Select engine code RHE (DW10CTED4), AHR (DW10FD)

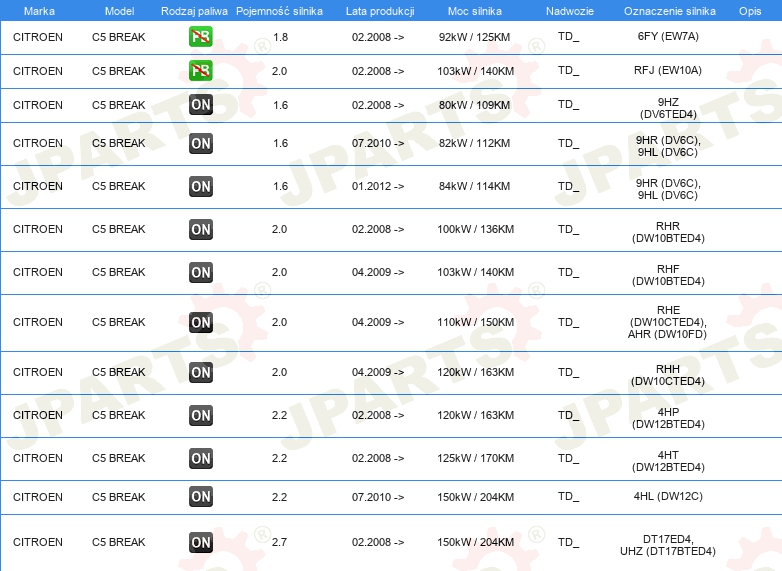coord(668,322)
